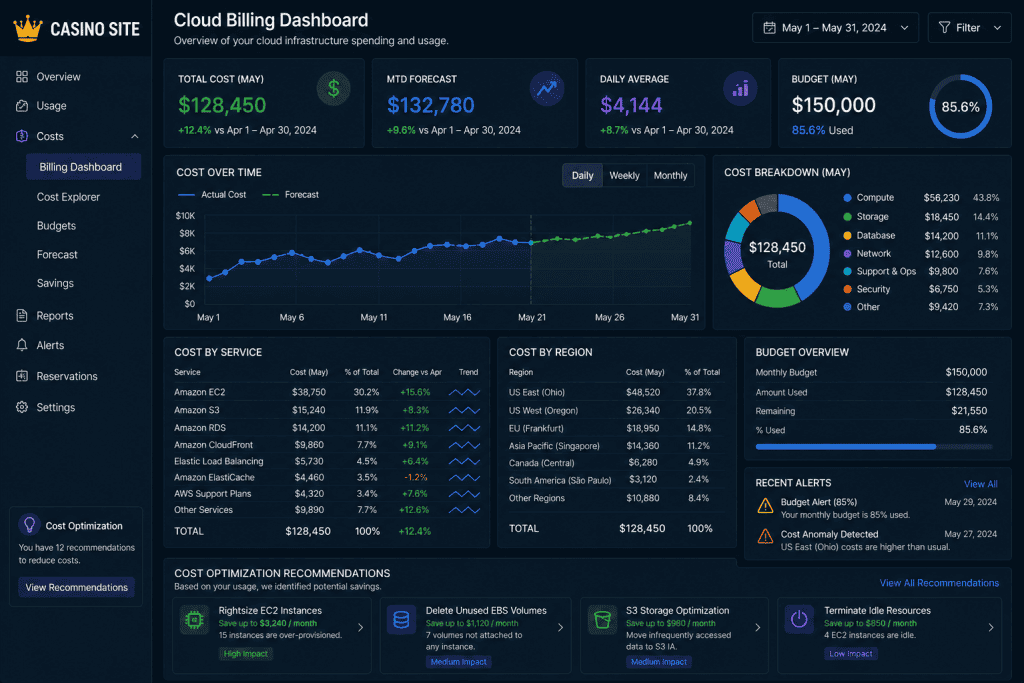Click the Reservations sidebar icon
Screen dimensions: 1024x683
click(x=22, y=376)
